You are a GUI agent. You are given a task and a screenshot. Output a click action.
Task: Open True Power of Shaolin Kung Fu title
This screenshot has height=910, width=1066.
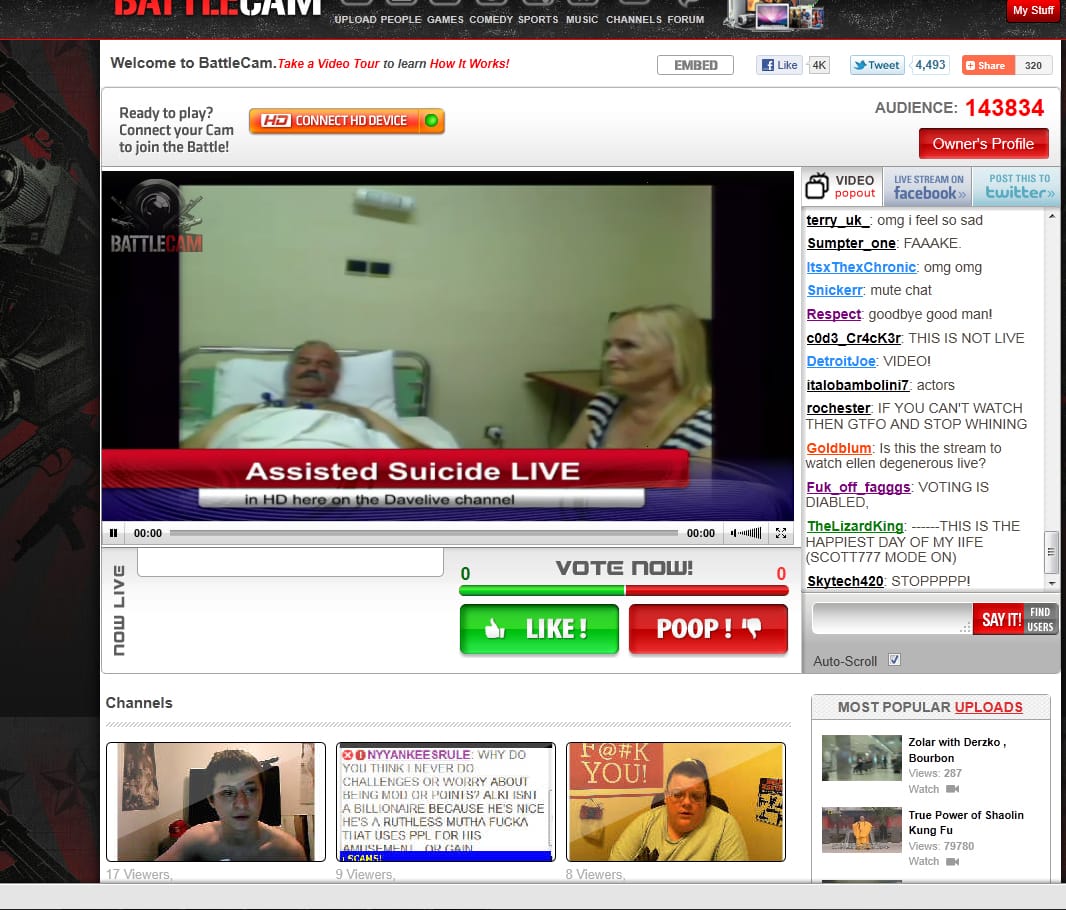click(x=966, y=822)
